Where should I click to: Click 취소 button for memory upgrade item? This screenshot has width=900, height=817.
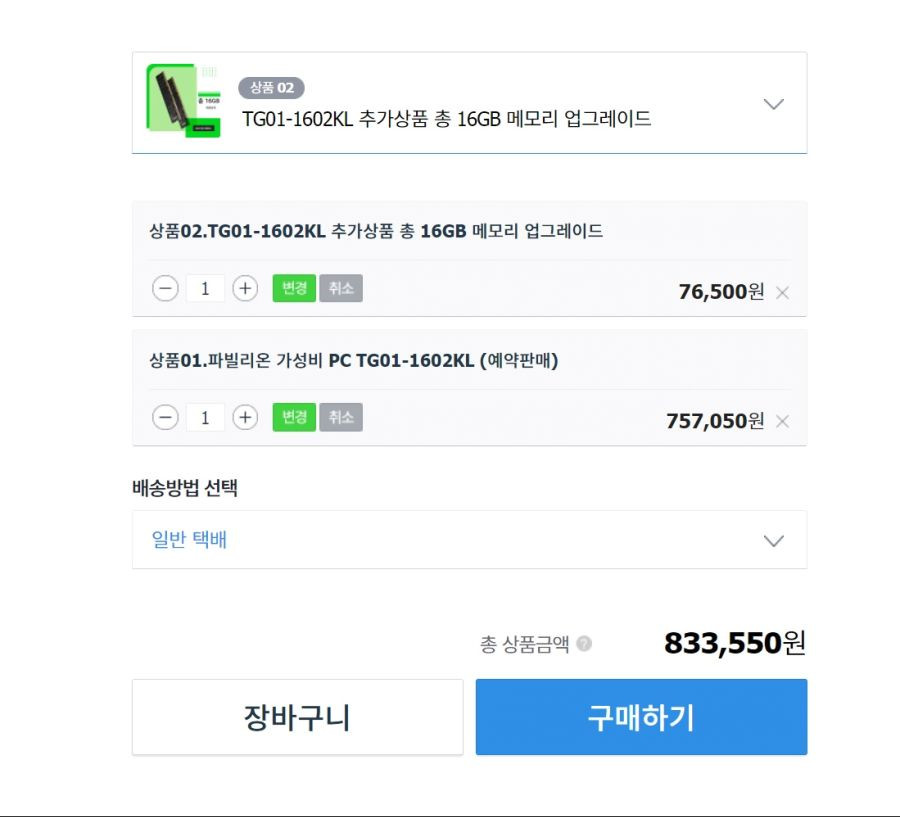[x=341, y=288]
